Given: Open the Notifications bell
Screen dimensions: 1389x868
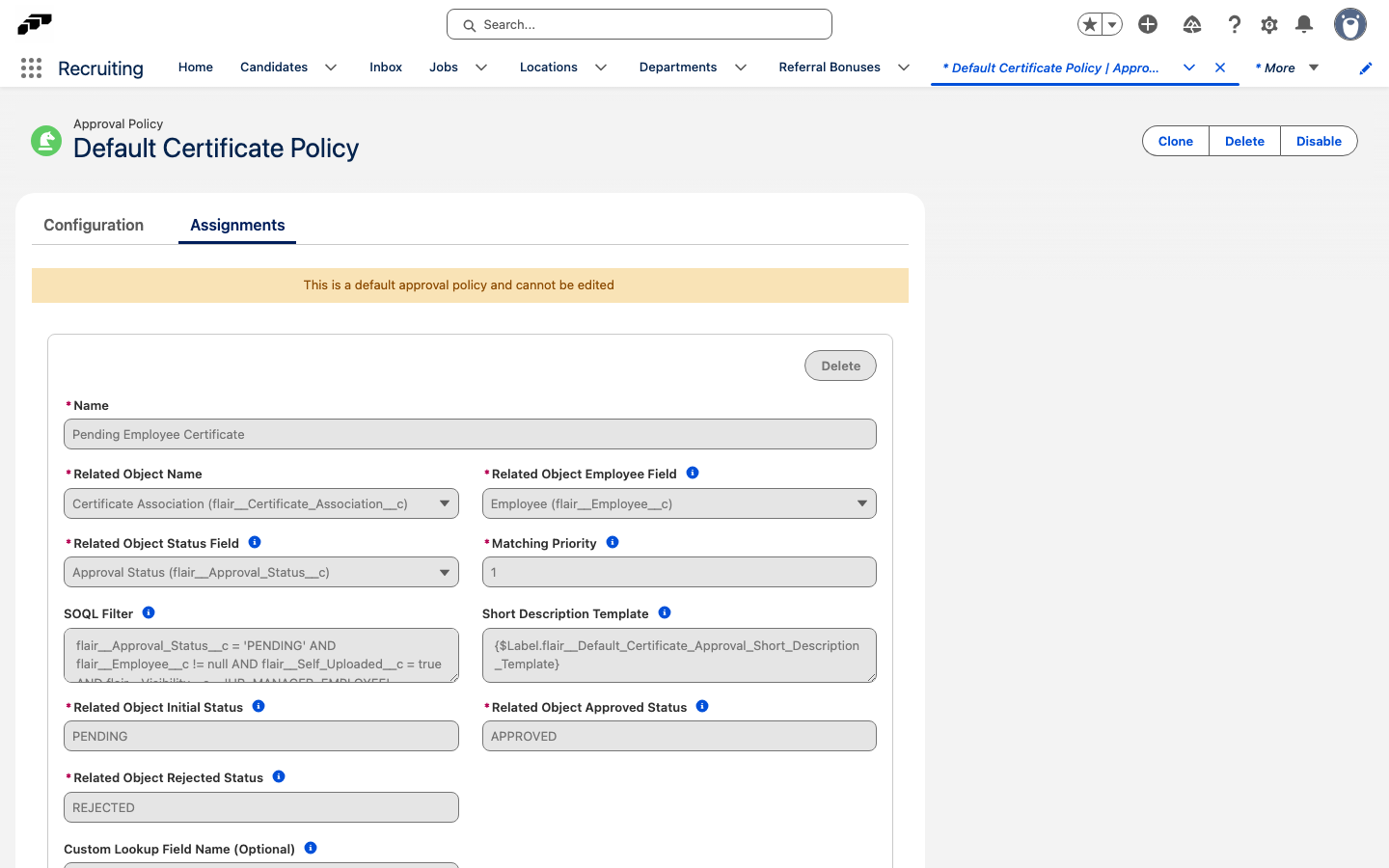Looking at the screenshot, I should 1304,24.
